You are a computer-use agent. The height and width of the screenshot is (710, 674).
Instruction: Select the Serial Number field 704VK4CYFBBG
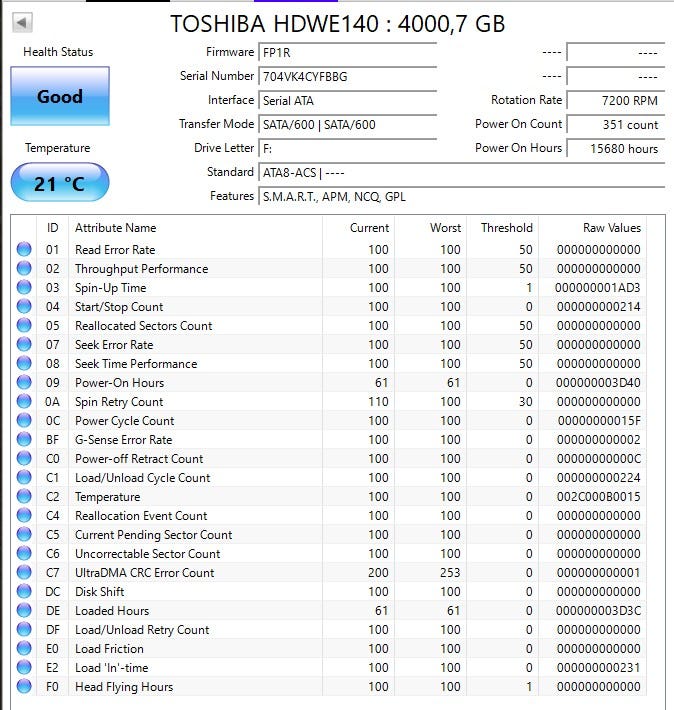coord(347,77)
